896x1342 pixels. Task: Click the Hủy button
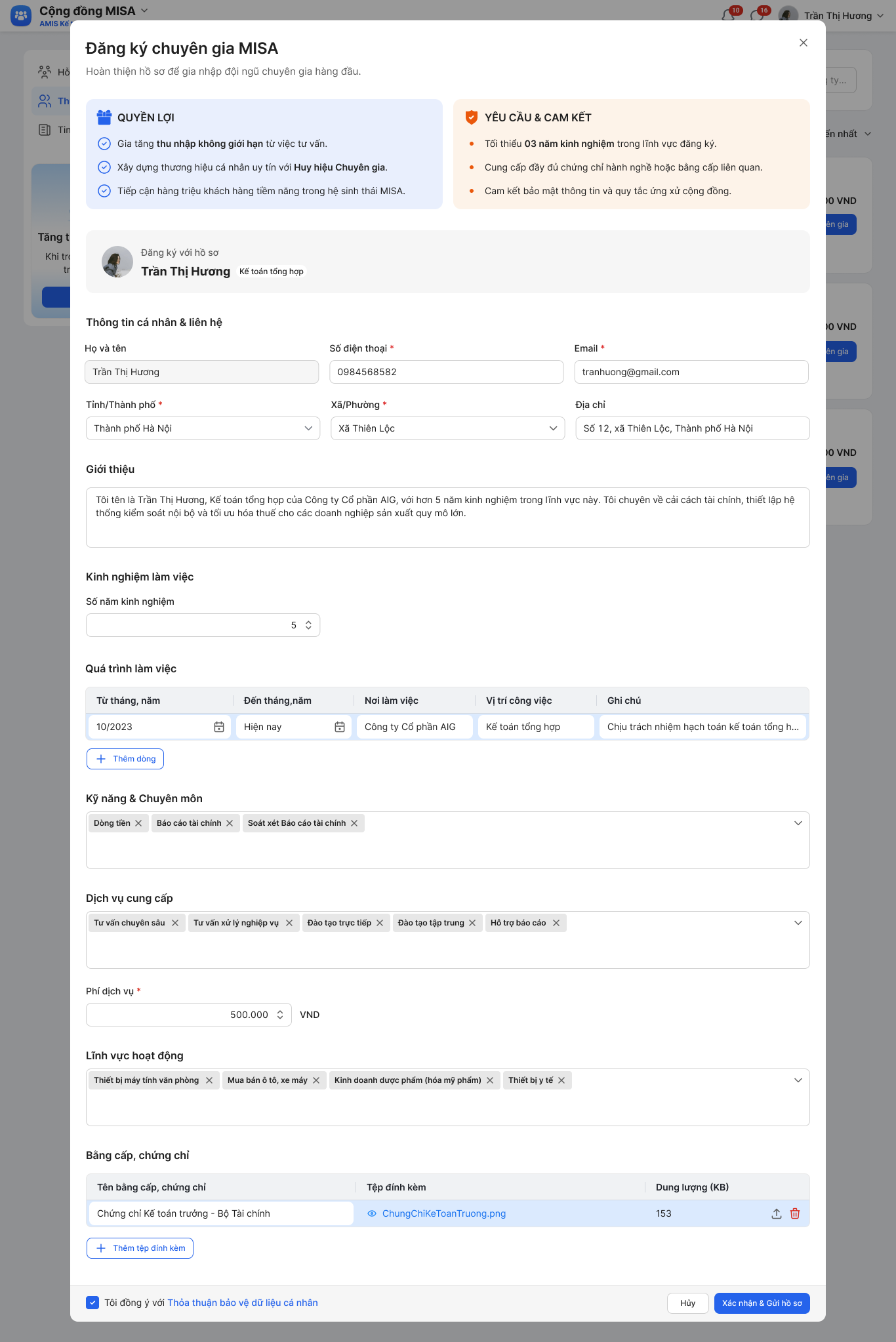(688, 1303)
